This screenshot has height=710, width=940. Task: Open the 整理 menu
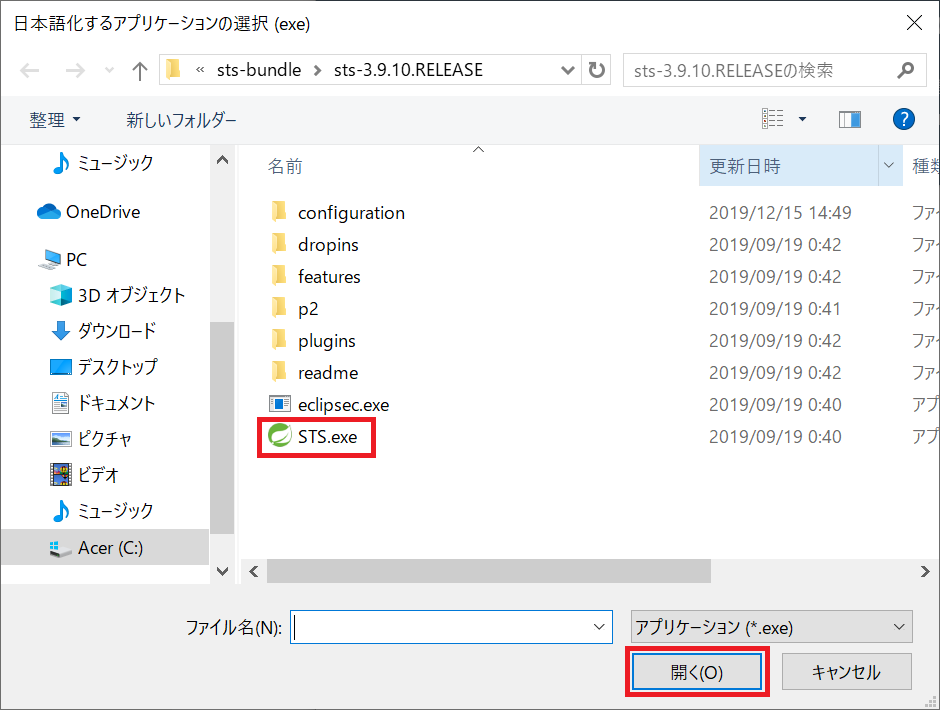[55, 120]
